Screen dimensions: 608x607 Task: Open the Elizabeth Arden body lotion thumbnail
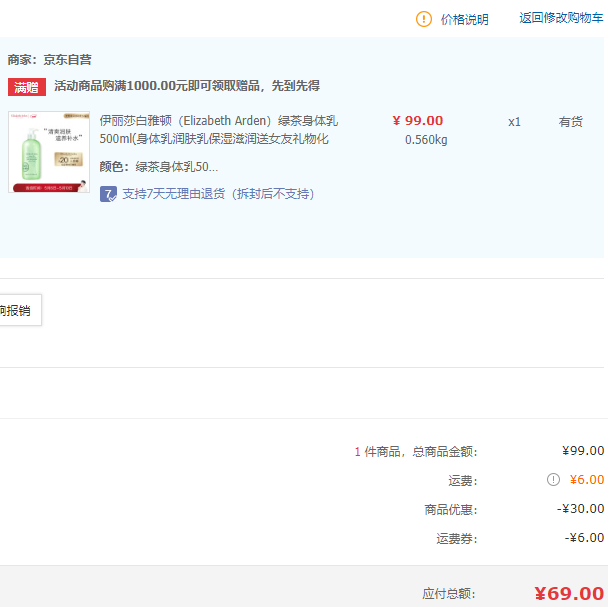[x=49, y=152]
